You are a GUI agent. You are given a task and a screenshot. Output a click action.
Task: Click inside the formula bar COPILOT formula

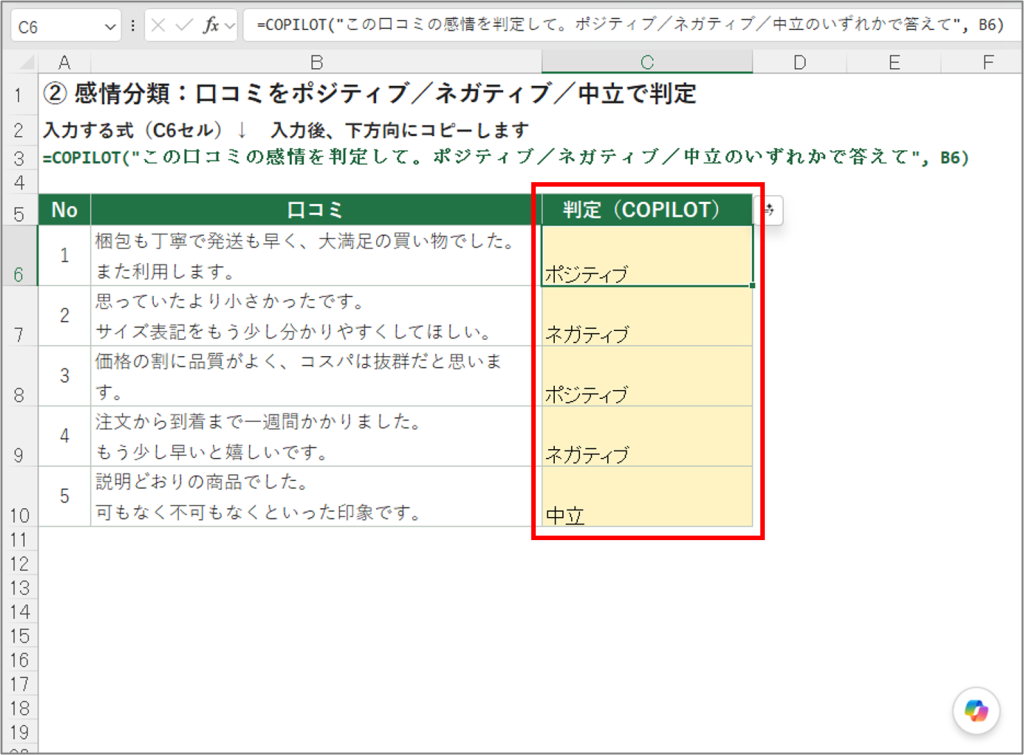tap(630, 25)
